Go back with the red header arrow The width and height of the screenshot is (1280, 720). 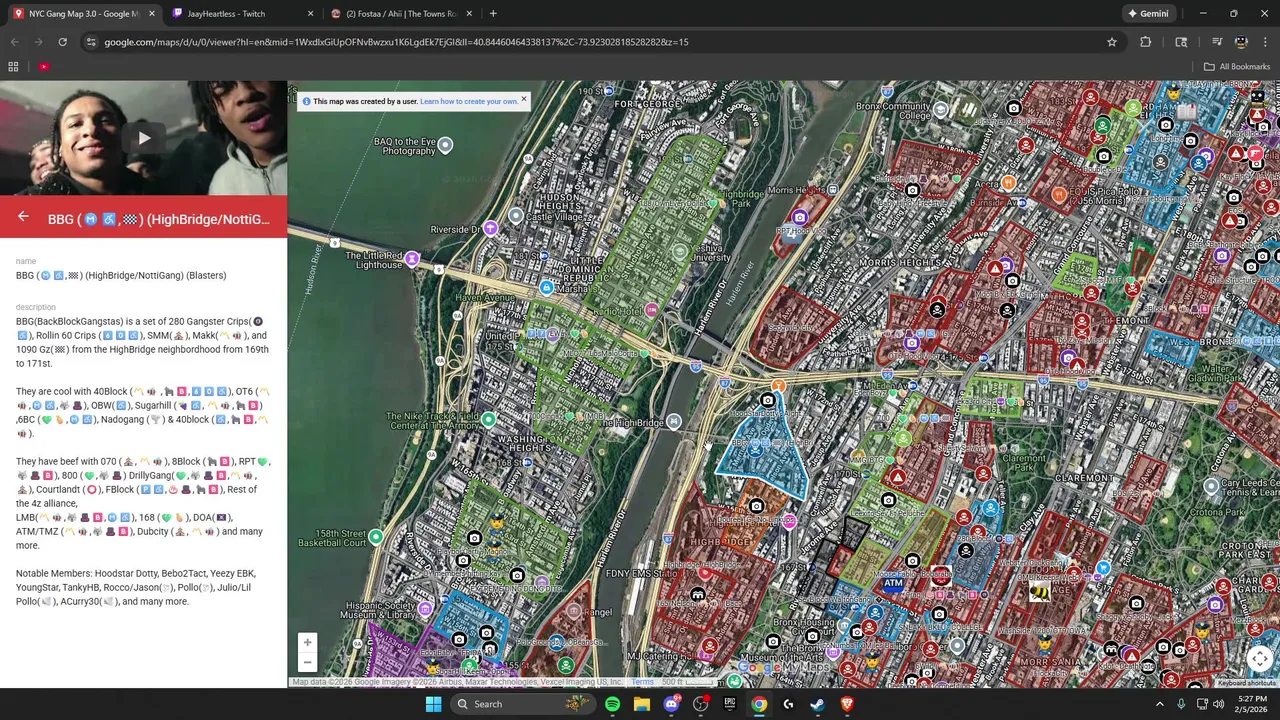pos(23,217)
